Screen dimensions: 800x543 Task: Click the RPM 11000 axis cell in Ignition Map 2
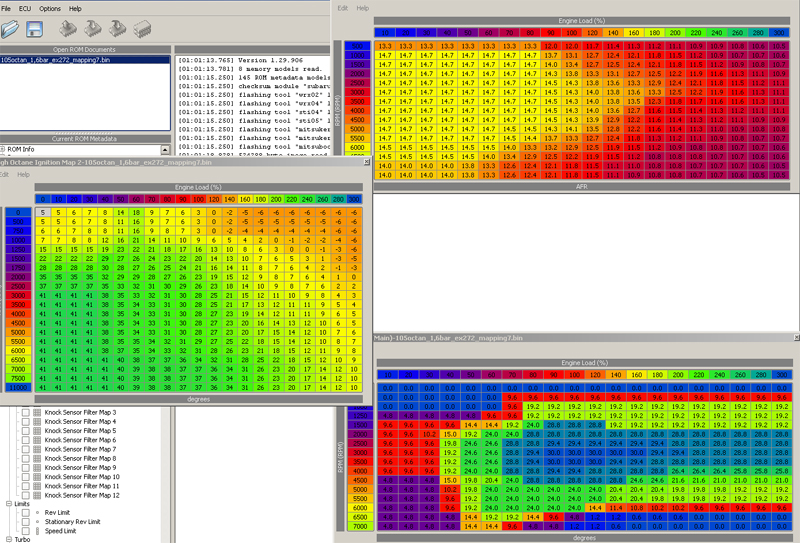[18, 387]
